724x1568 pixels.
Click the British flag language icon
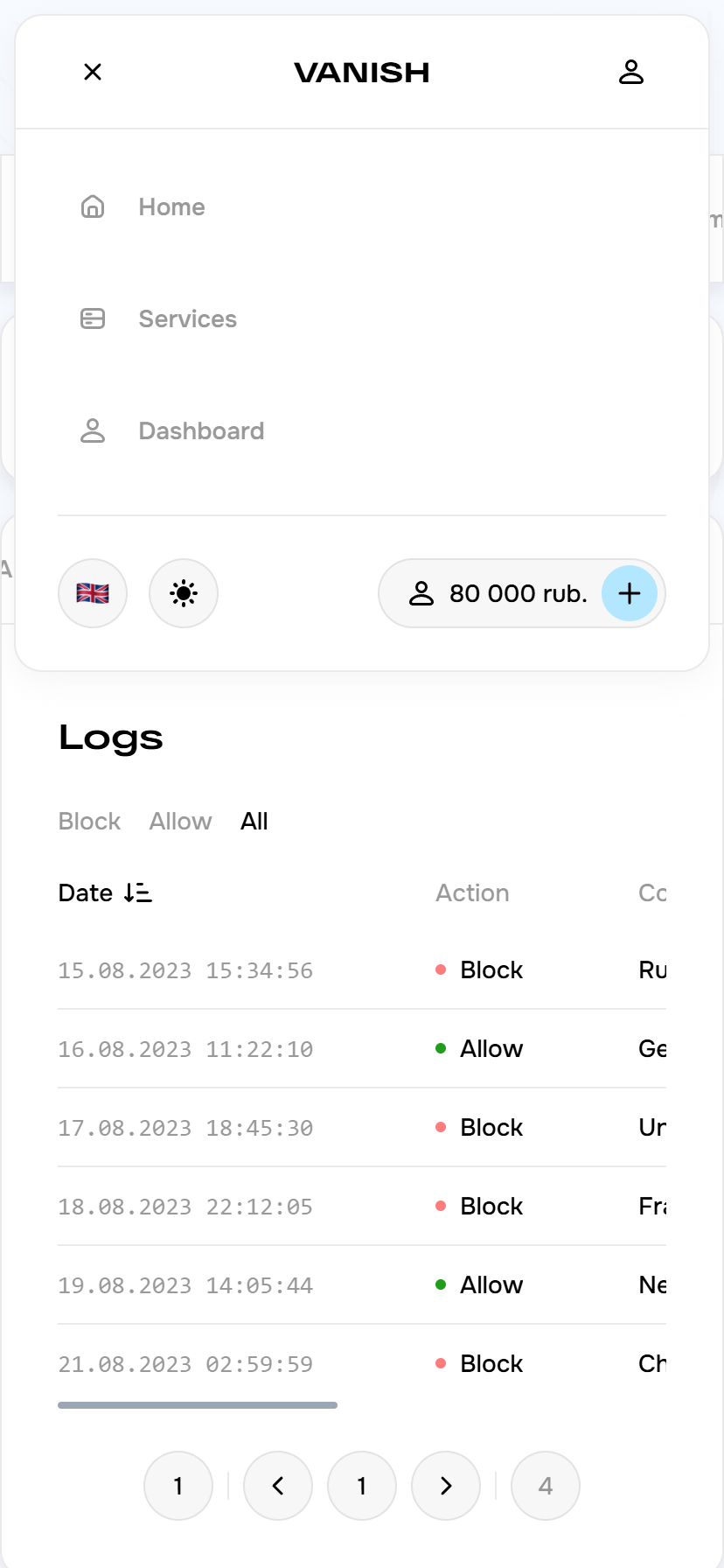(x=93, y=593)
